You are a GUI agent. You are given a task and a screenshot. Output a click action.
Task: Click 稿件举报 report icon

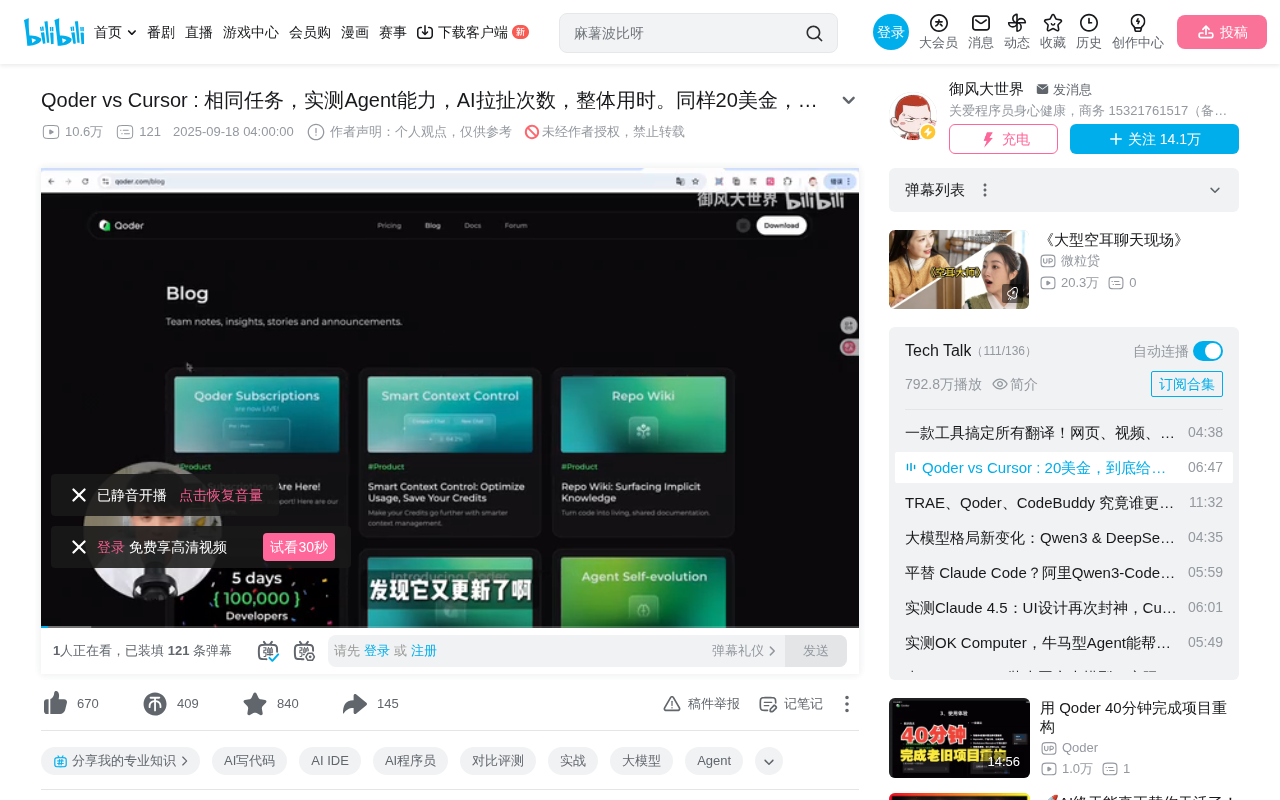pos(672,704)
